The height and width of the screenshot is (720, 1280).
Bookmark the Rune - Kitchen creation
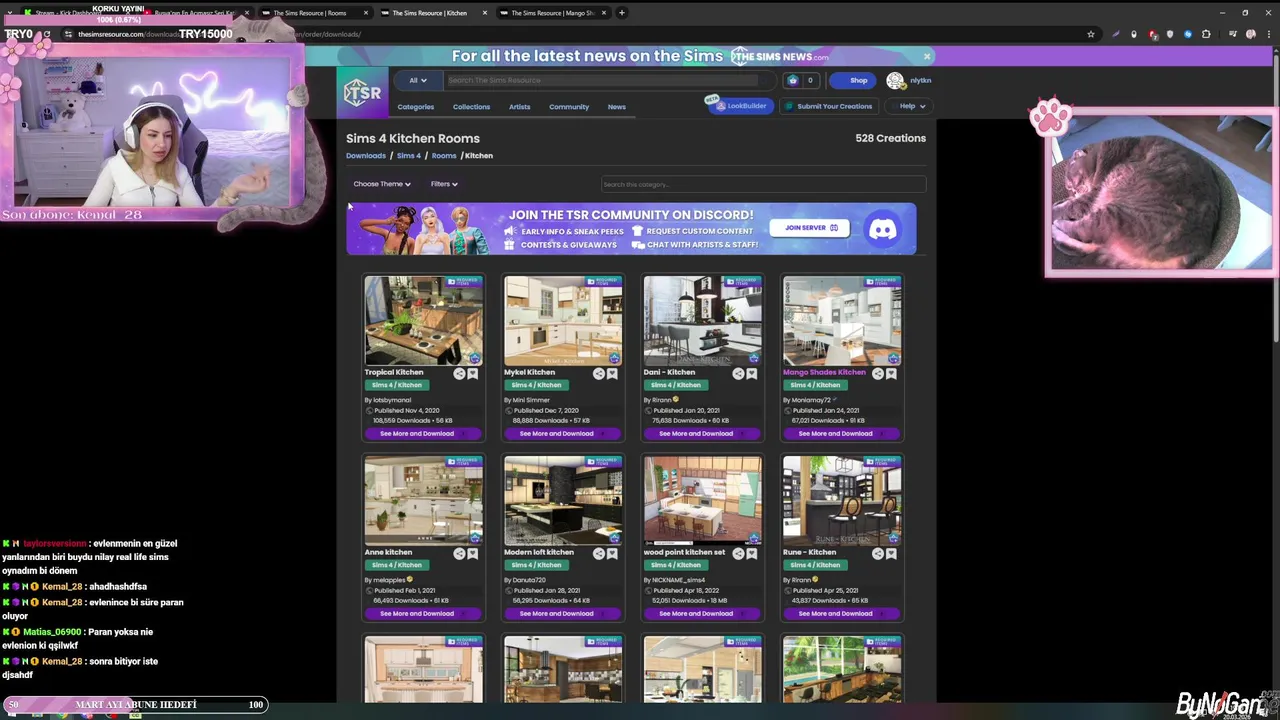pos(891,553)
